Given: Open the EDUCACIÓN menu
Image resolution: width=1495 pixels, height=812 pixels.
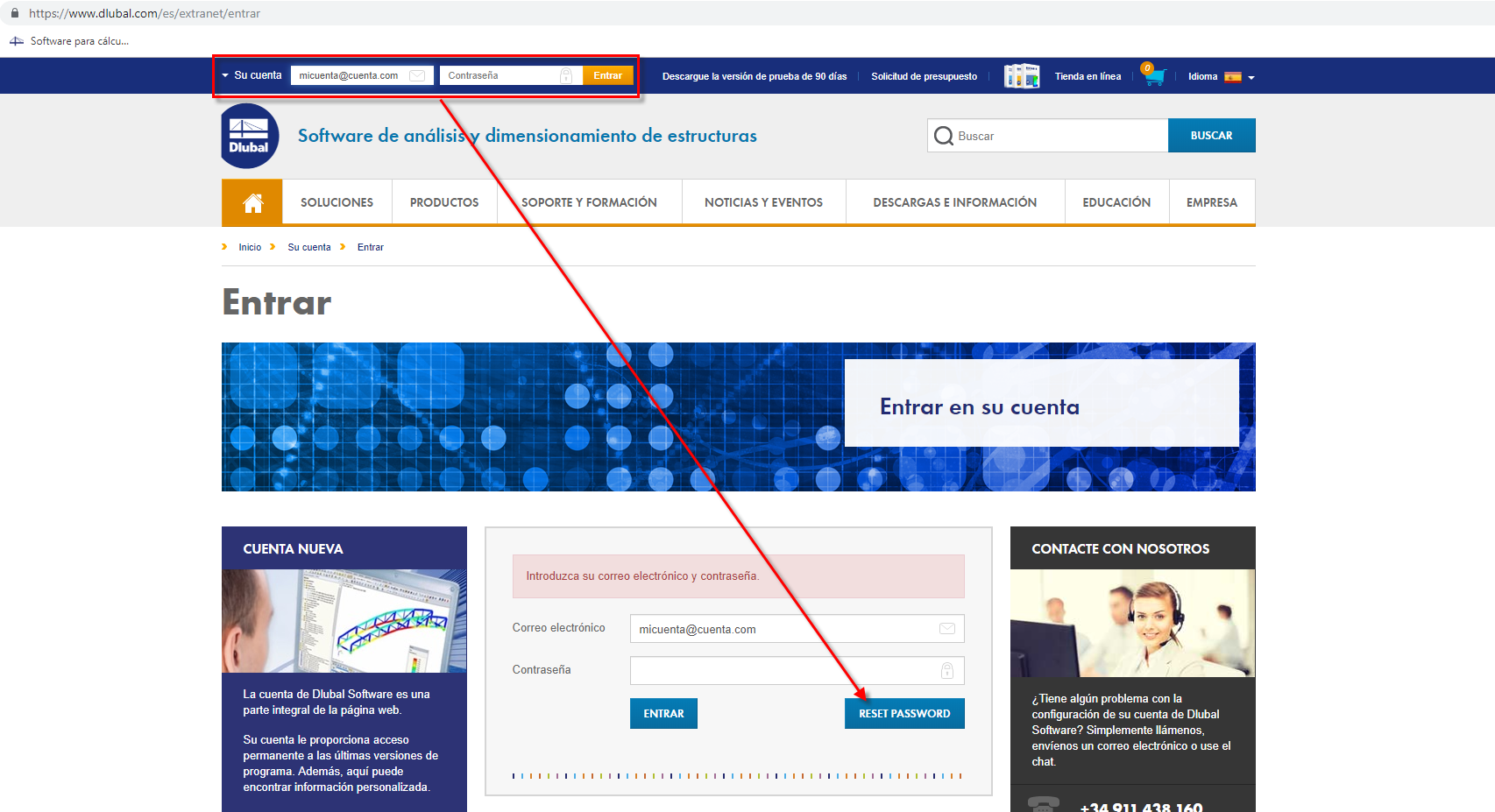Looking at the screenshot, I should 1116,202.
